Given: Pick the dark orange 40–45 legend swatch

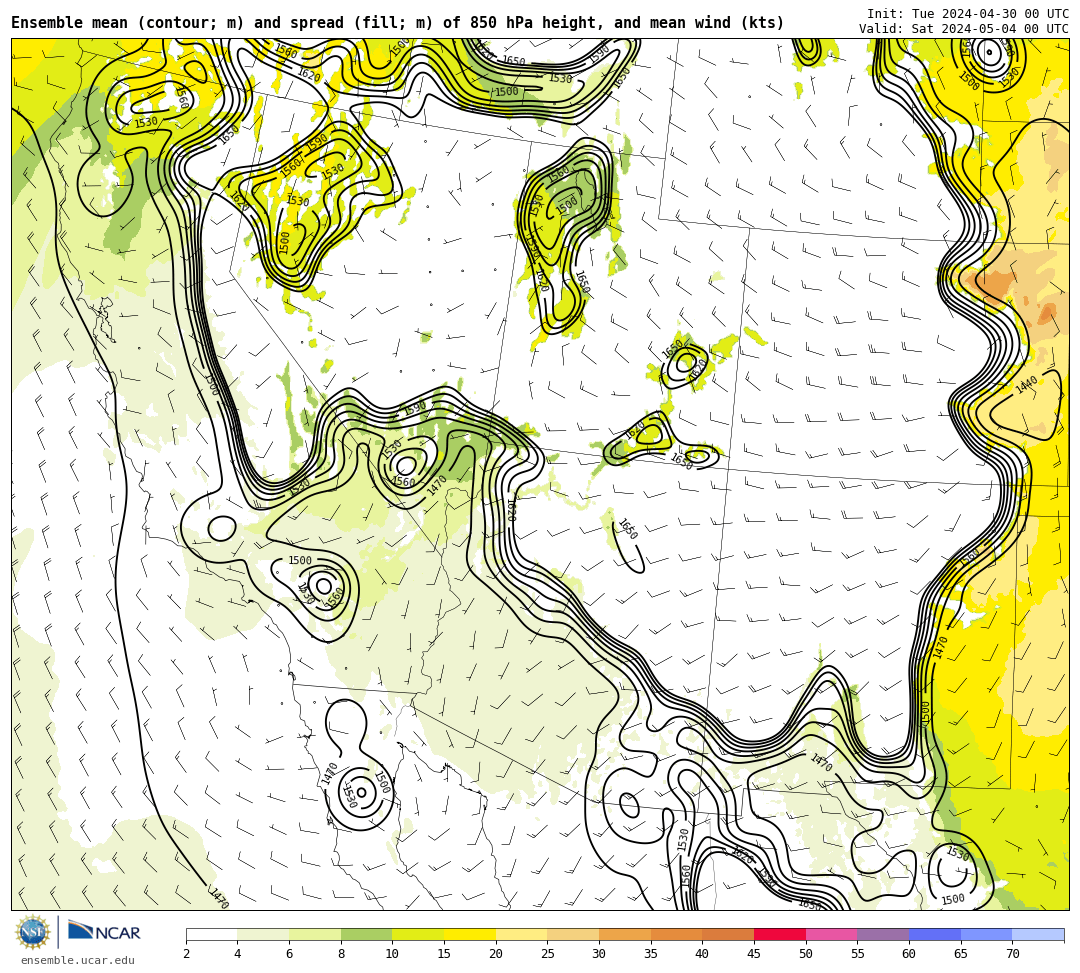Looking at the screenshot, I should (x=728, y=934).
